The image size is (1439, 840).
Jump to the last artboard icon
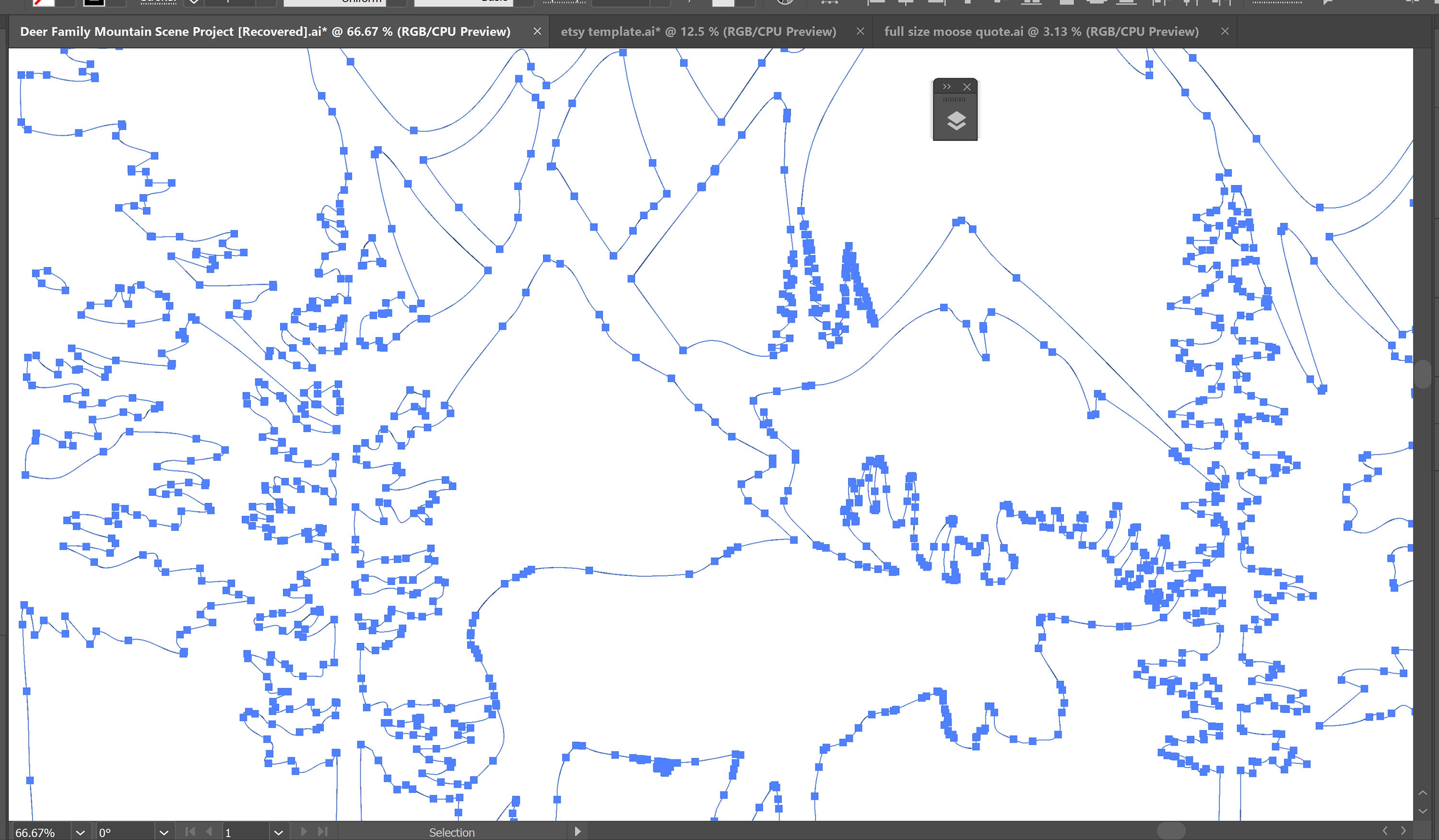323,832
